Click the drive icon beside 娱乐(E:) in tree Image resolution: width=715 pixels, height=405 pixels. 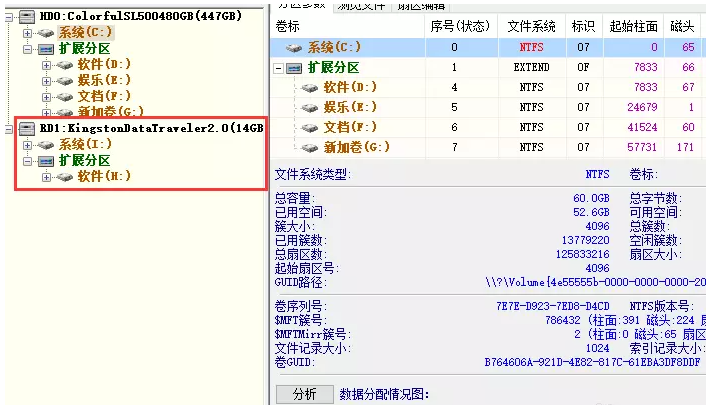click(x=64, y=81)
